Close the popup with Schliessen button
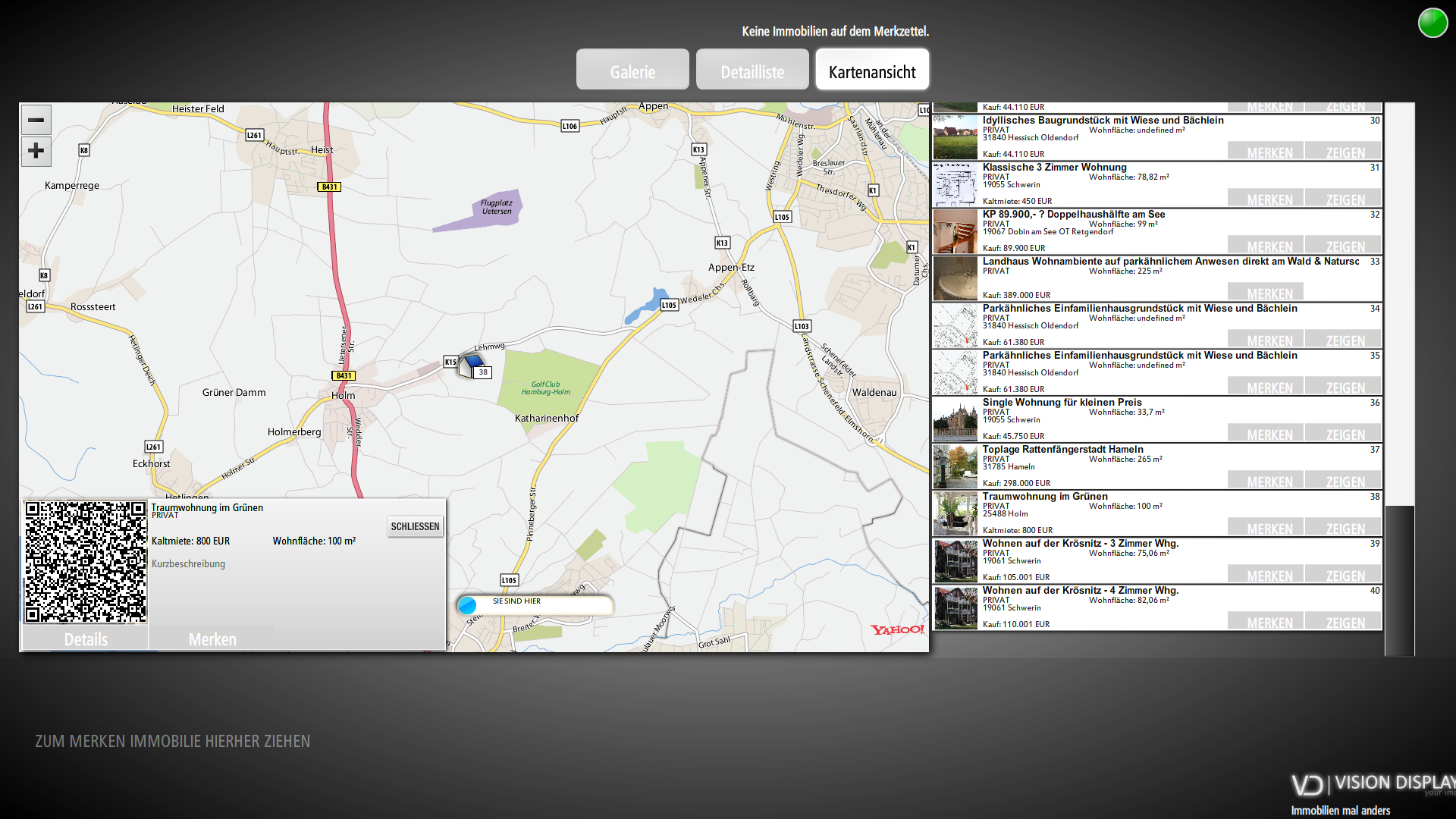 [415, 526]
